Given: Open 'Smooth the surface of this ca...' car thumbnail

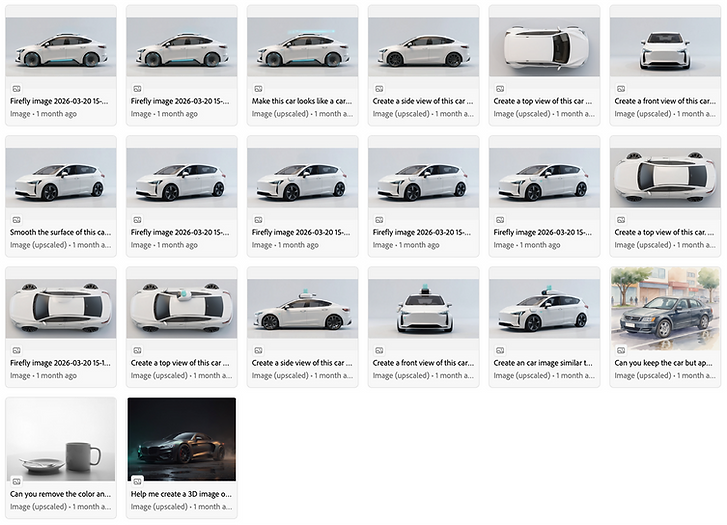Looking at the screenshot, I should point(61,178).
